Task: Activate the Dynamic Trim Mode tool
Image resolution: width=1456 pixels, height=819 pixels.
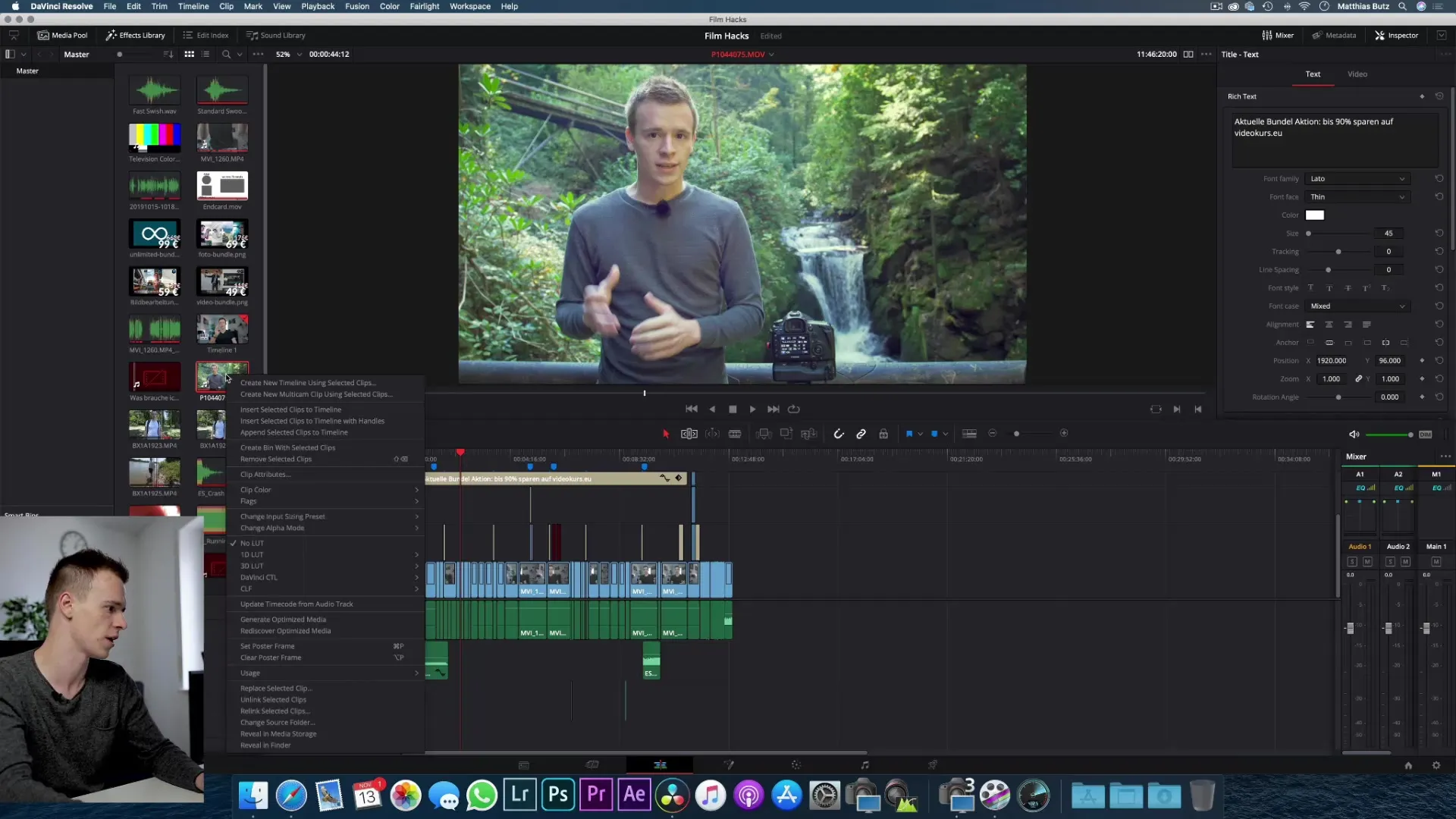Action: pos(713,434)
